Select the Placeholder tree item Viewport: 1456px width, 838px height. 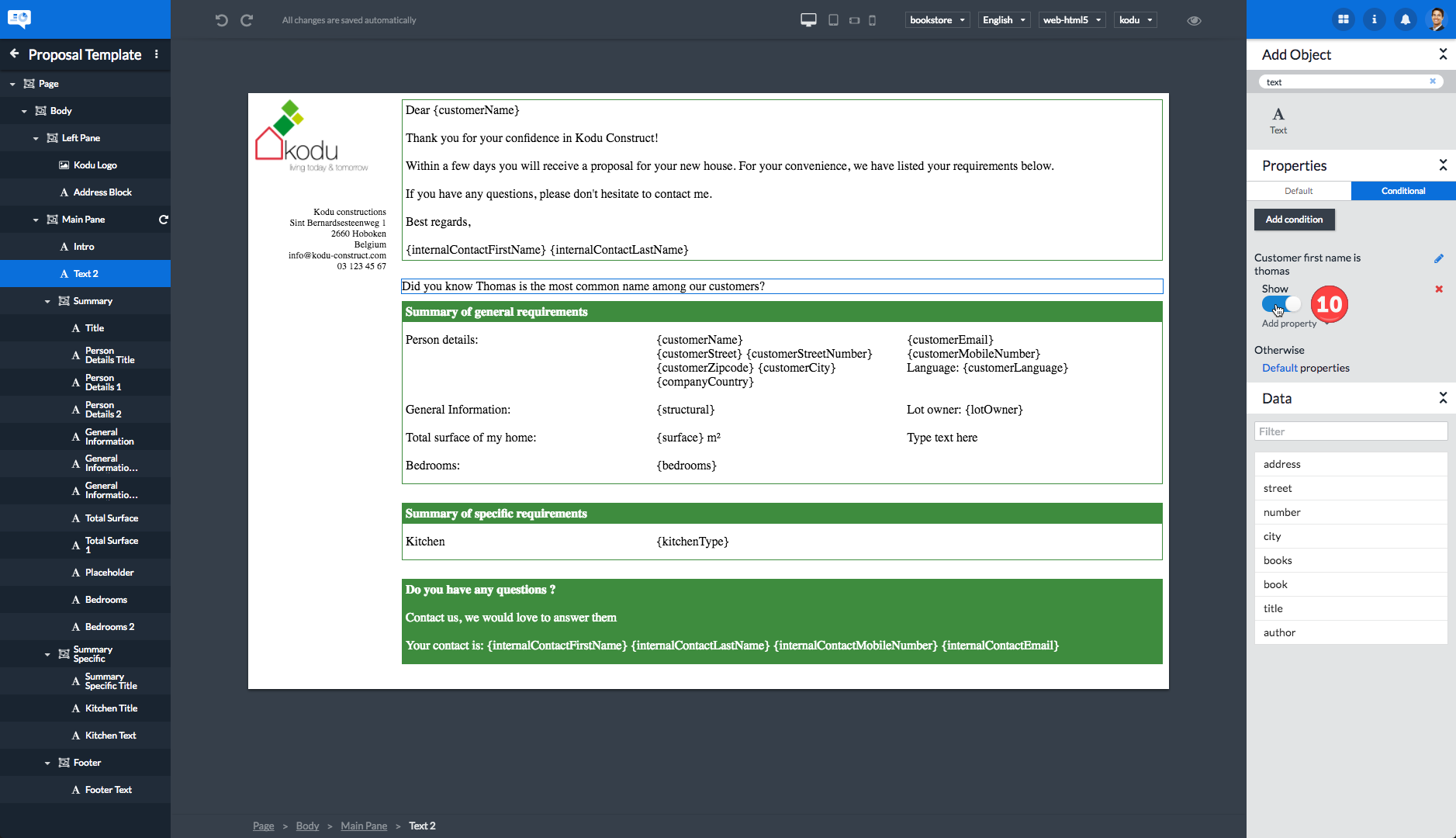pos(85,573)
